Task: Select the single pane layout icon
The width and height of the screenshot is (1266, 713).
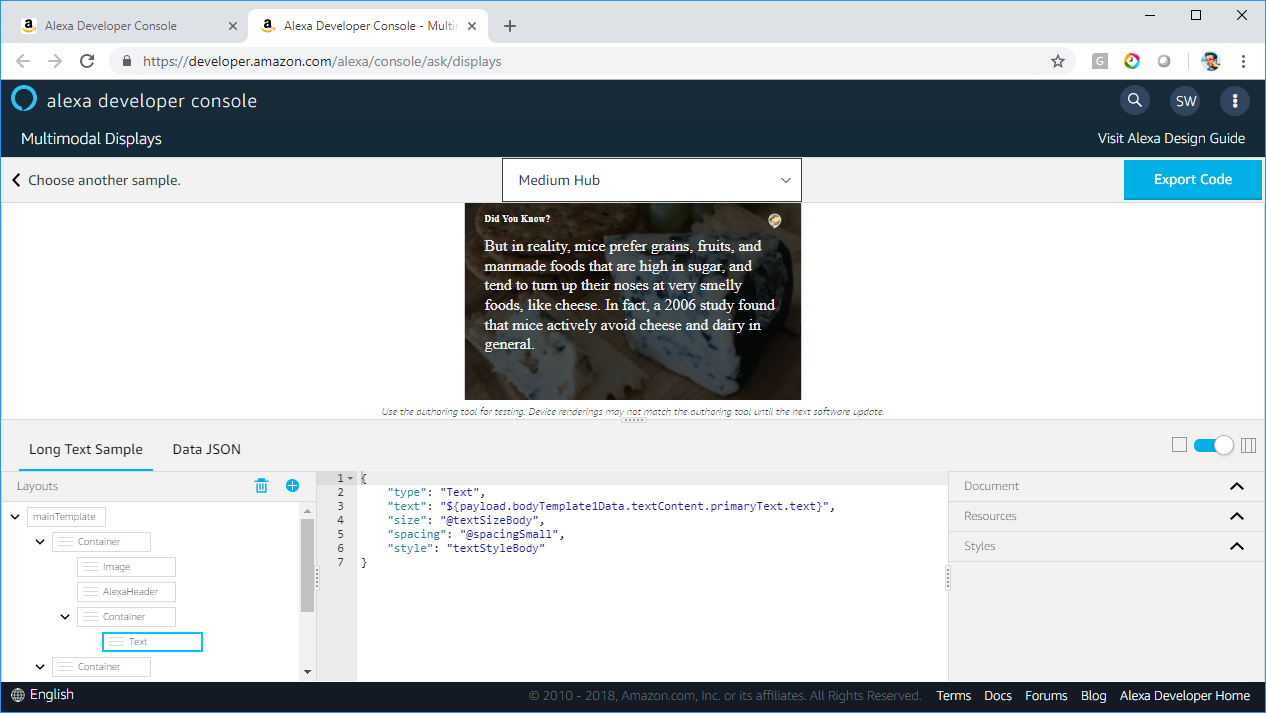Action: coord(1179,445)
